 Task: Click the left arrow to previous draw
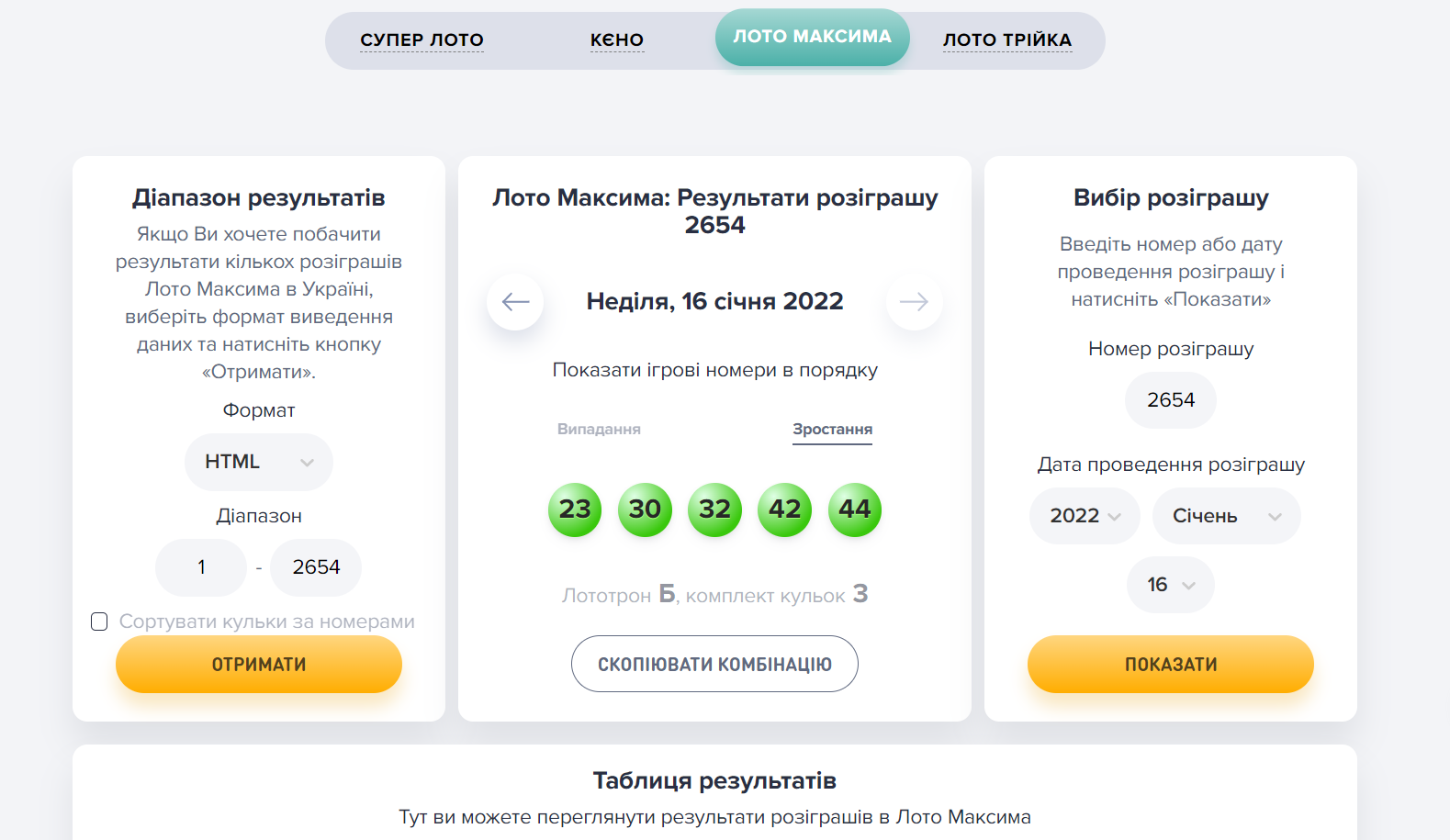click(515, 301)
